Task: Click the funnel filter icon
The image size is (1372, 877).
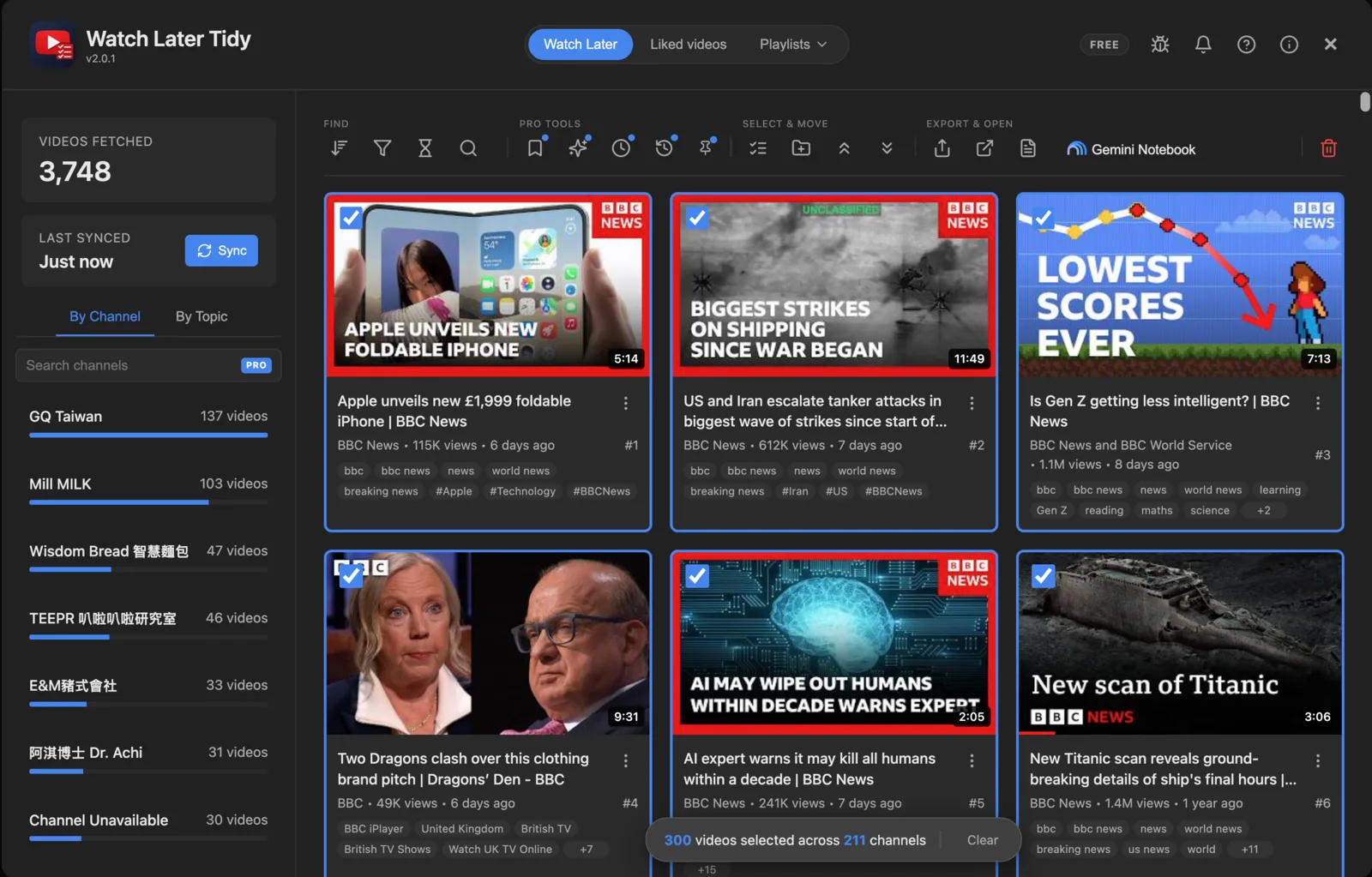Action: pyautogui.click(x=382, y=148)
